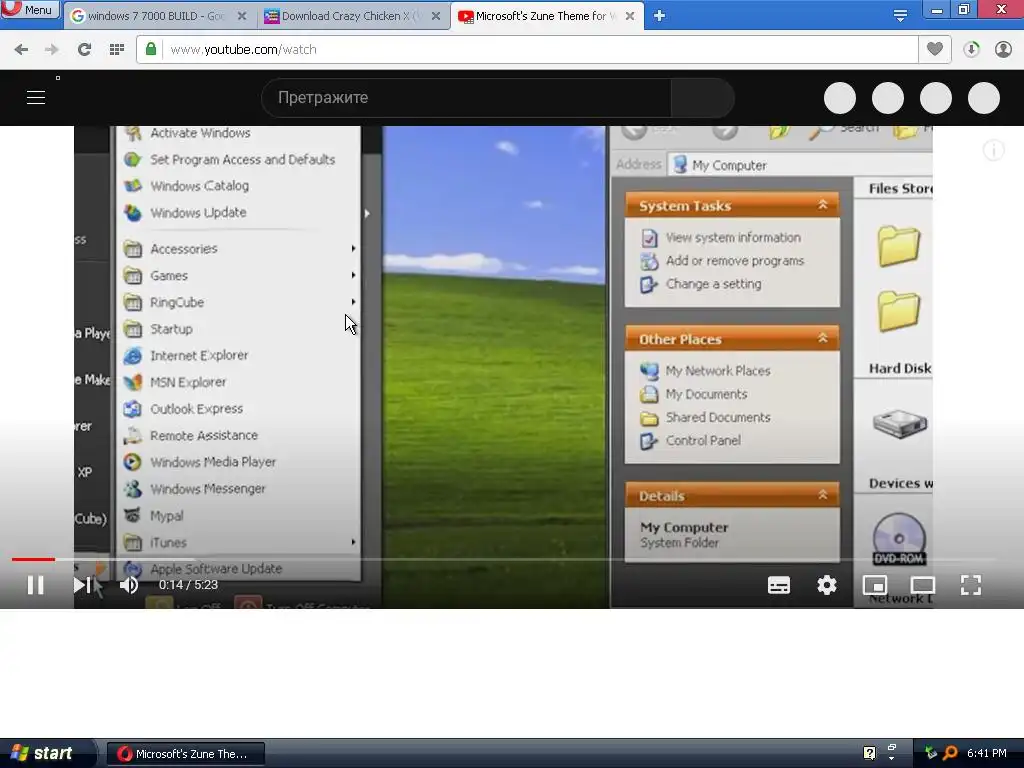Go back to previous page

pos(21,50)
